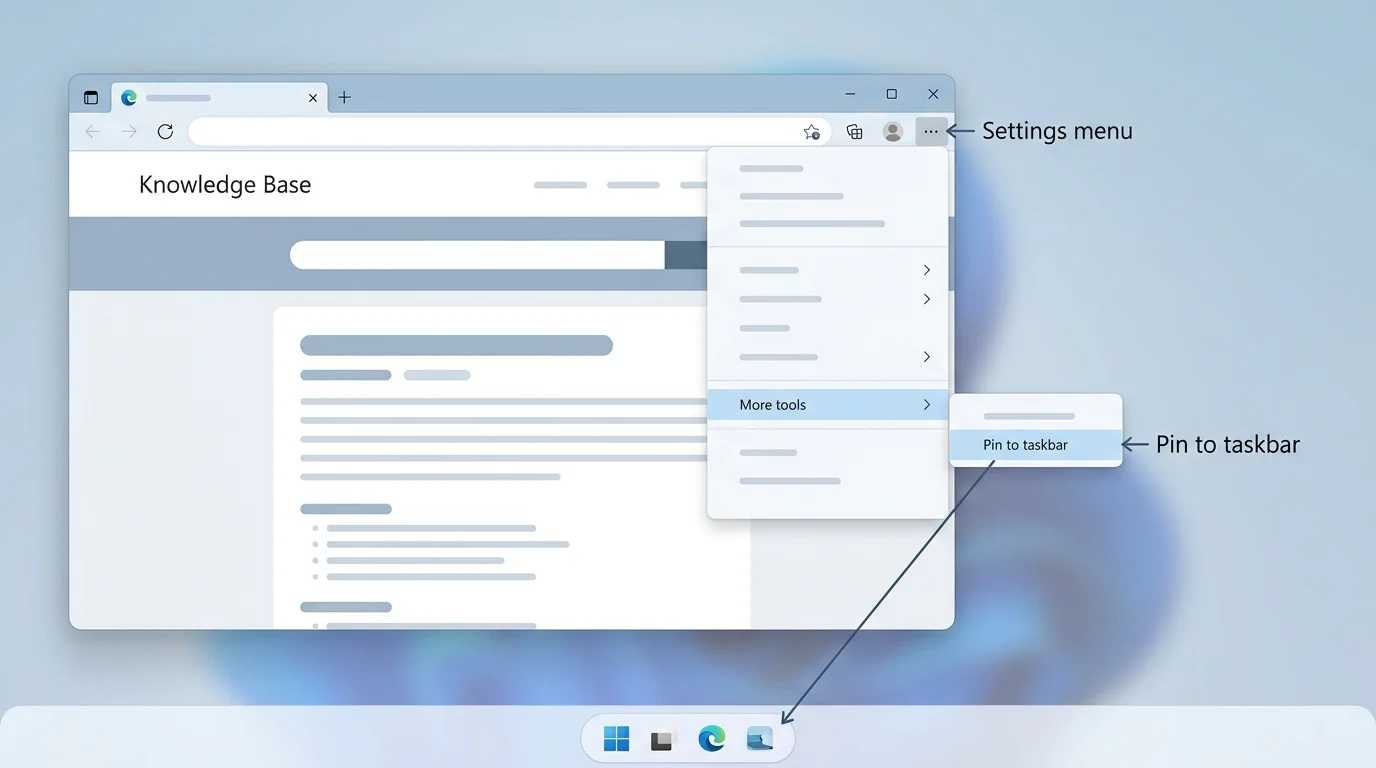Click the browser address bar
1376x768 pixels.
tap(509, 131)
